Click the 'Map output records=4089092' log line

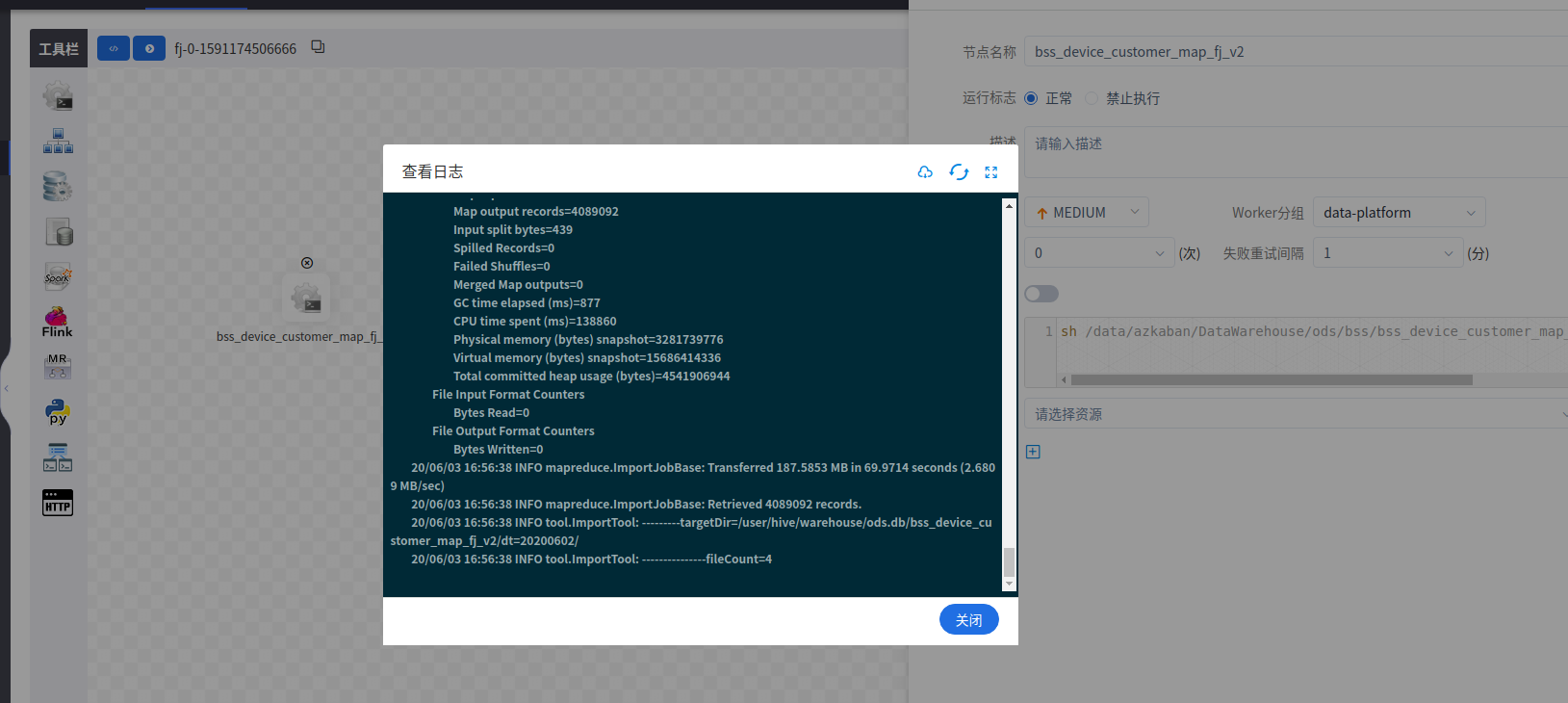536,212
